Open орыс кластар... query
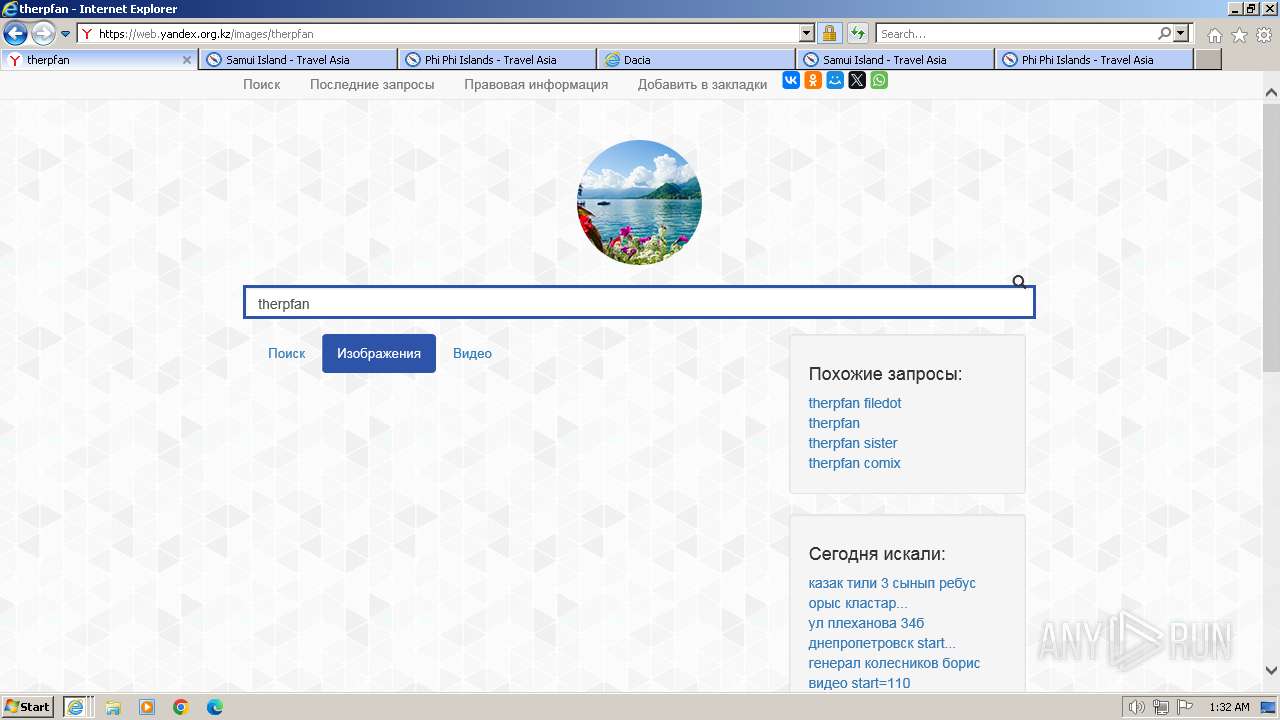The height and width of the screenshot is (720, 1280). tap(858, 603)
